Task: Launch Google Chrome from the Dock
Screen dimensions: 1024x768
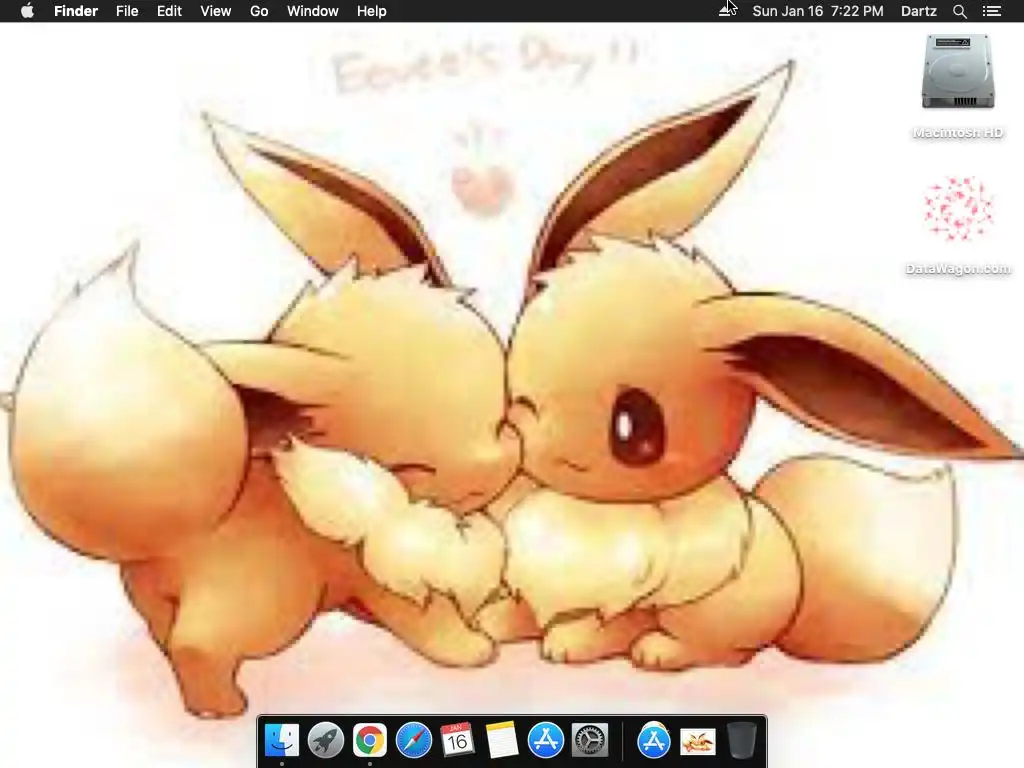Action: click(370, 740)
